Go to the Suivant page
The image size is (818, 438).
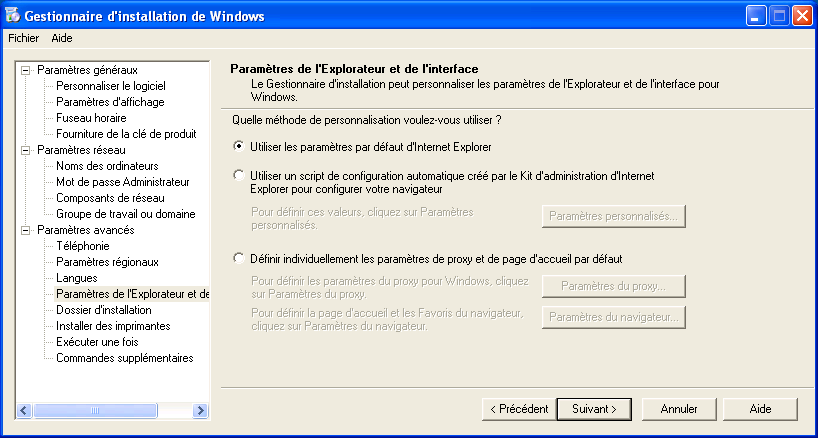[594, 409]
